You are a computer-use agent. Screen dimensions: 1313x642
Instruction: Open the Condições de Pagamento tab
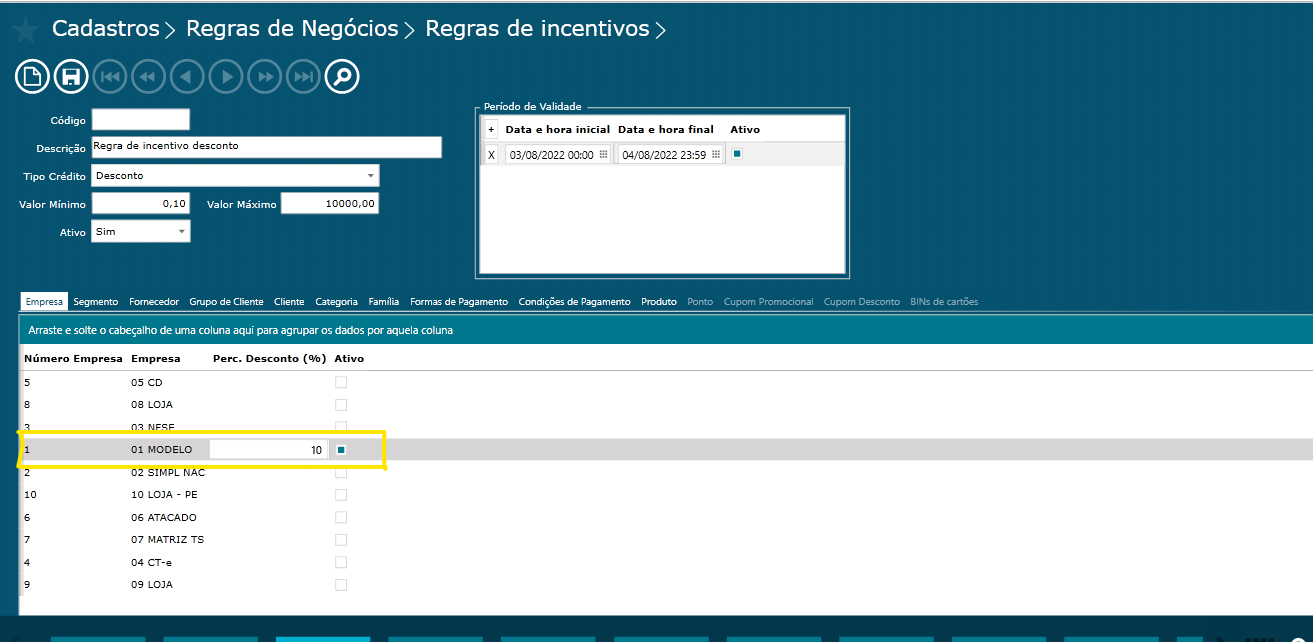(574, 300)
